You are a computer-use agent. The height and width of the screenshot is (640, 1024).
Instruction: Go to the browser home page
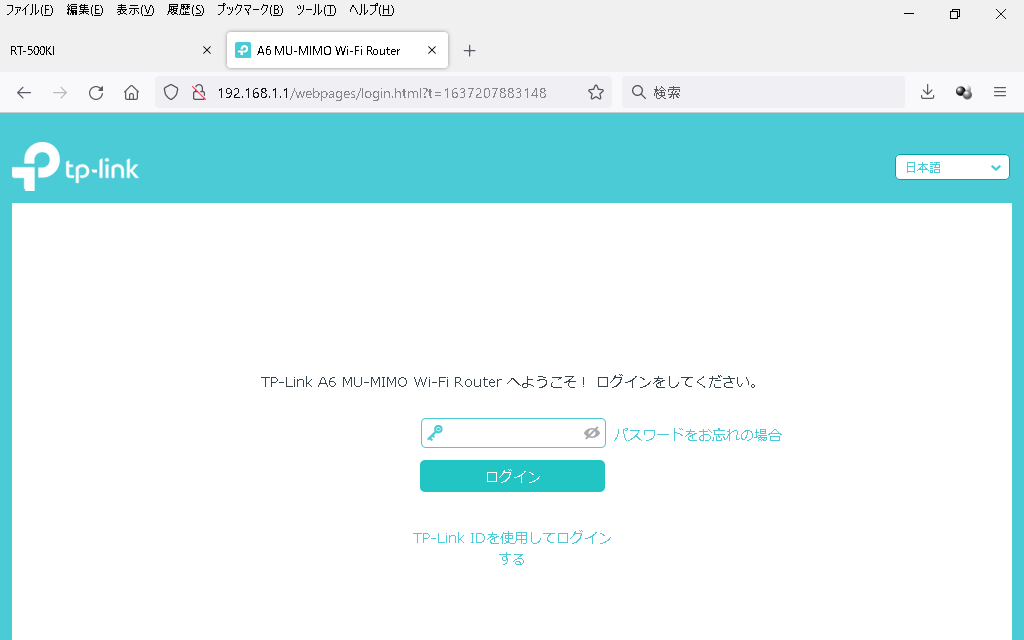pos(131,93)
